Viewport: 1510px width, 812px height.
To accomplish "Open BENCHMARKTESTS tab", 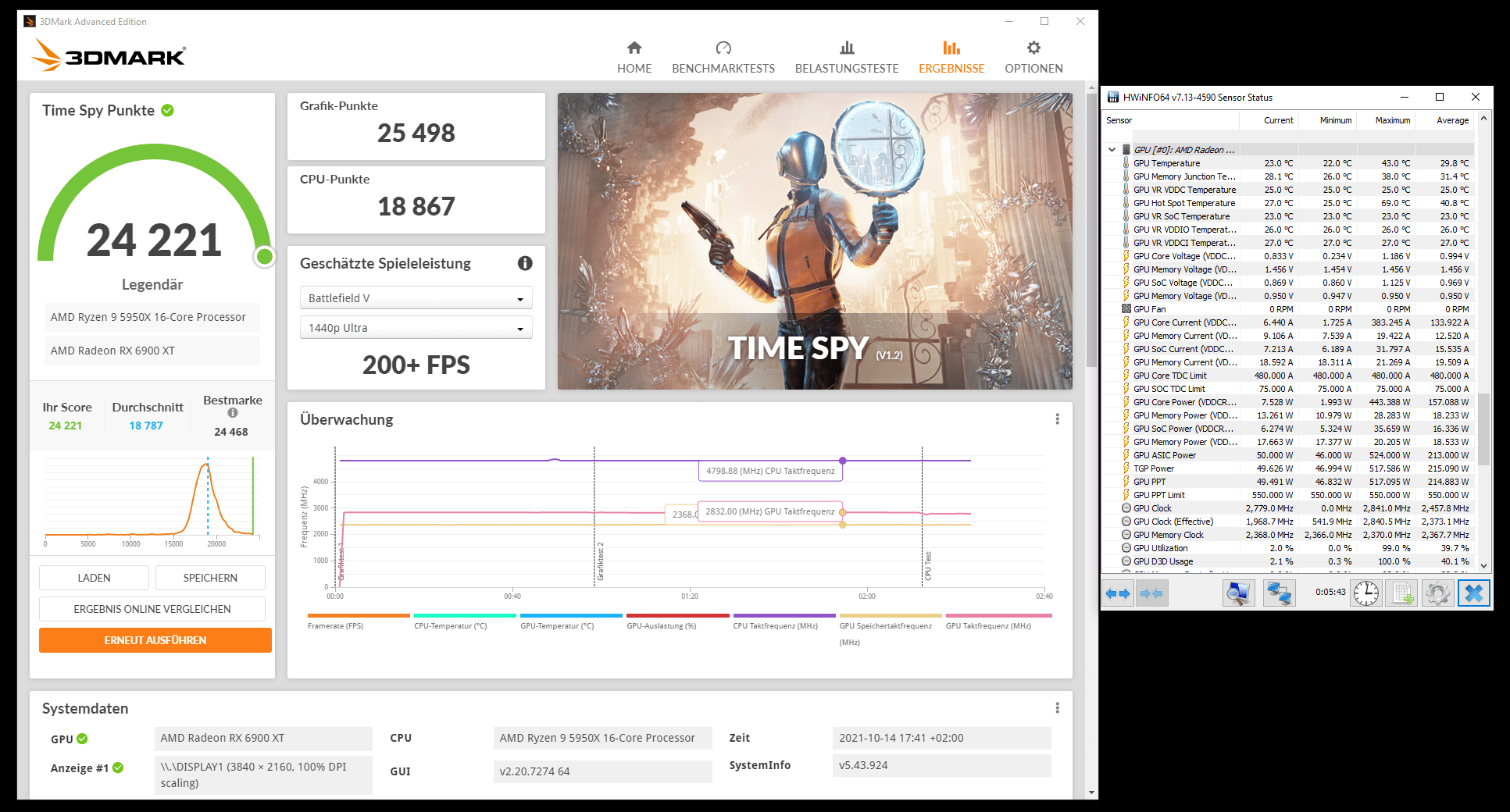I will point(723,58).
